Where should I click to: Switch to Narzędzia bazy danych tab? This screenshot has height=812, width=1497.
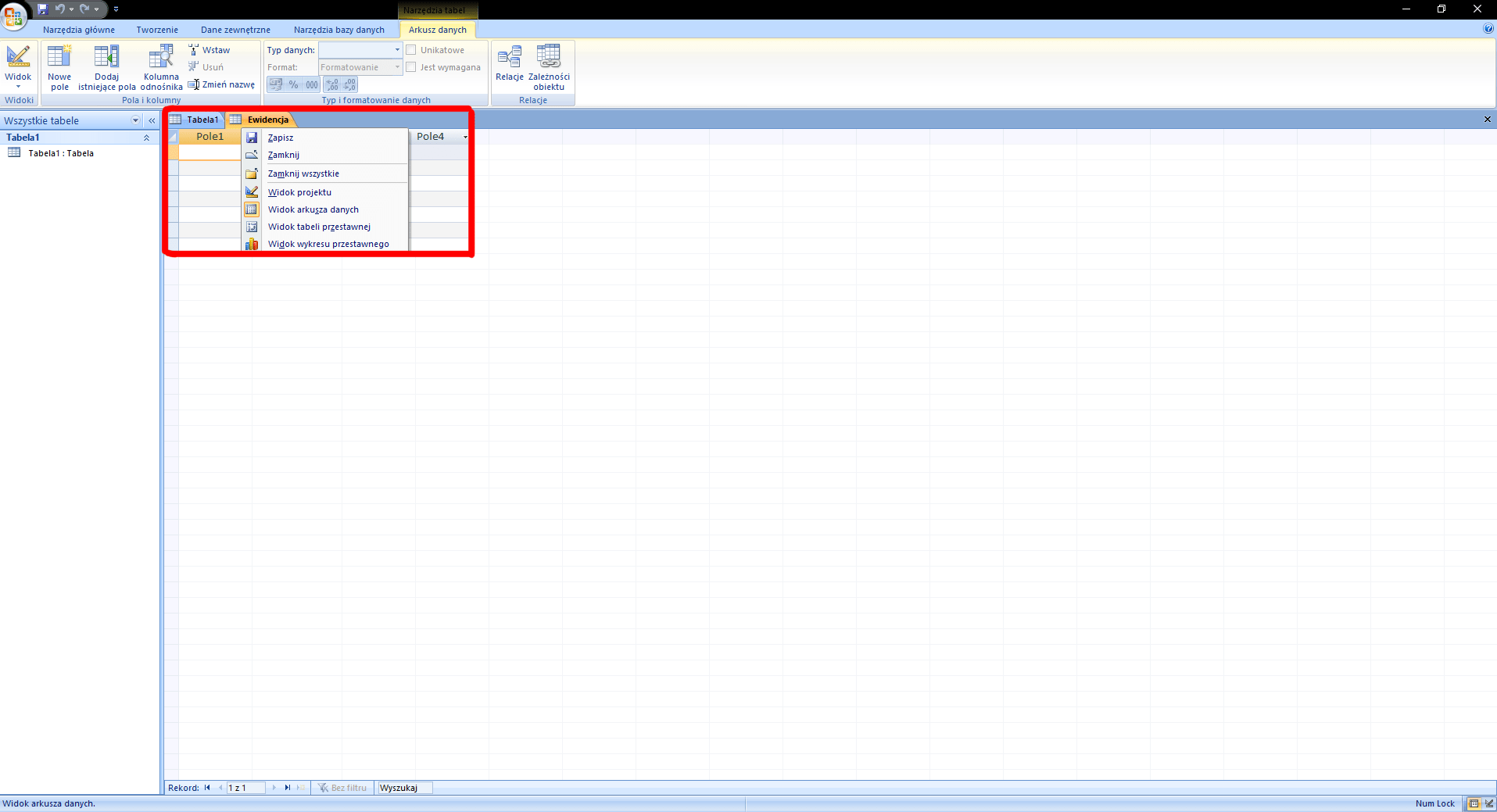[x=339, y=30]
